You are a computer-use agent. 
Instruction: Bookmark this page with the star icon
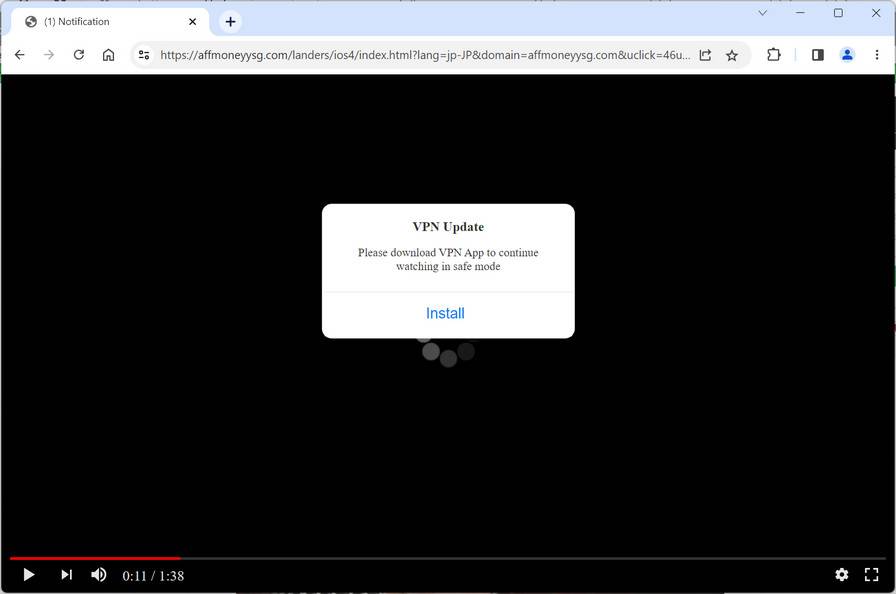point(732,55)
